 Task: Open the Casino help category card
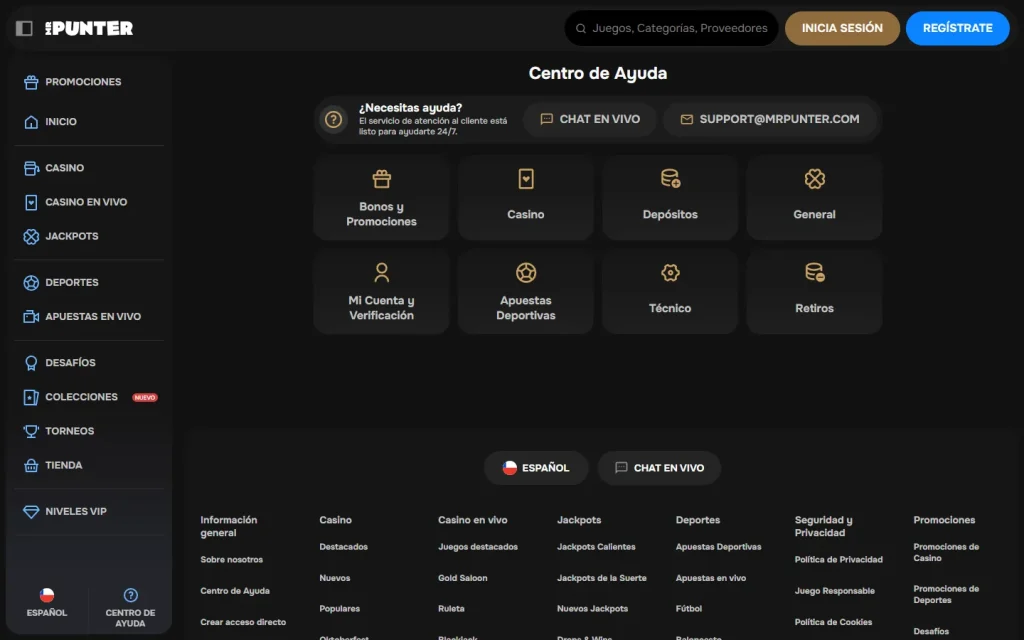tap(526, 197)
